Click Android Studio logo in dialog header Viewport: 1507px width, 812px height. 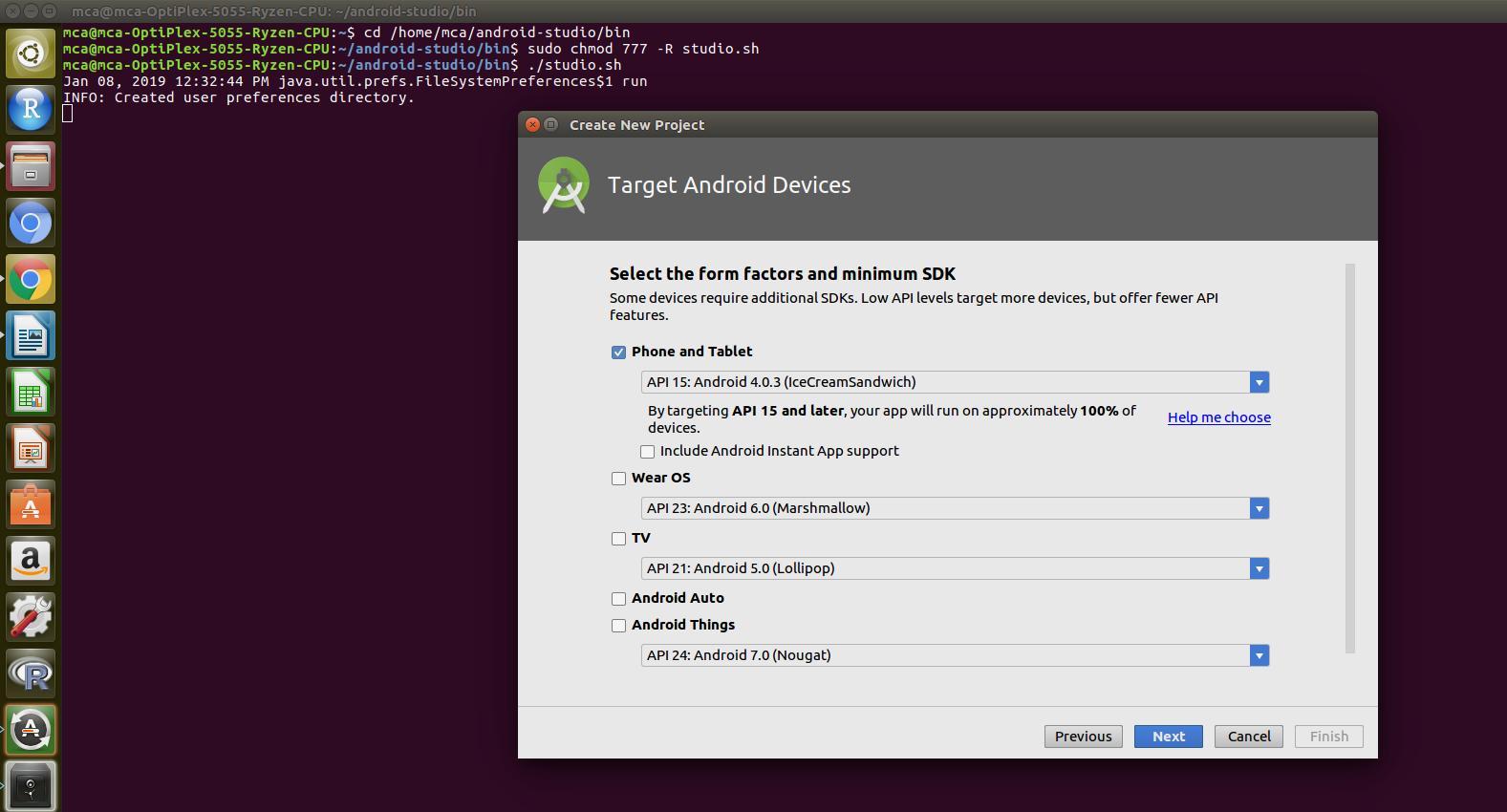pos(564,185)
